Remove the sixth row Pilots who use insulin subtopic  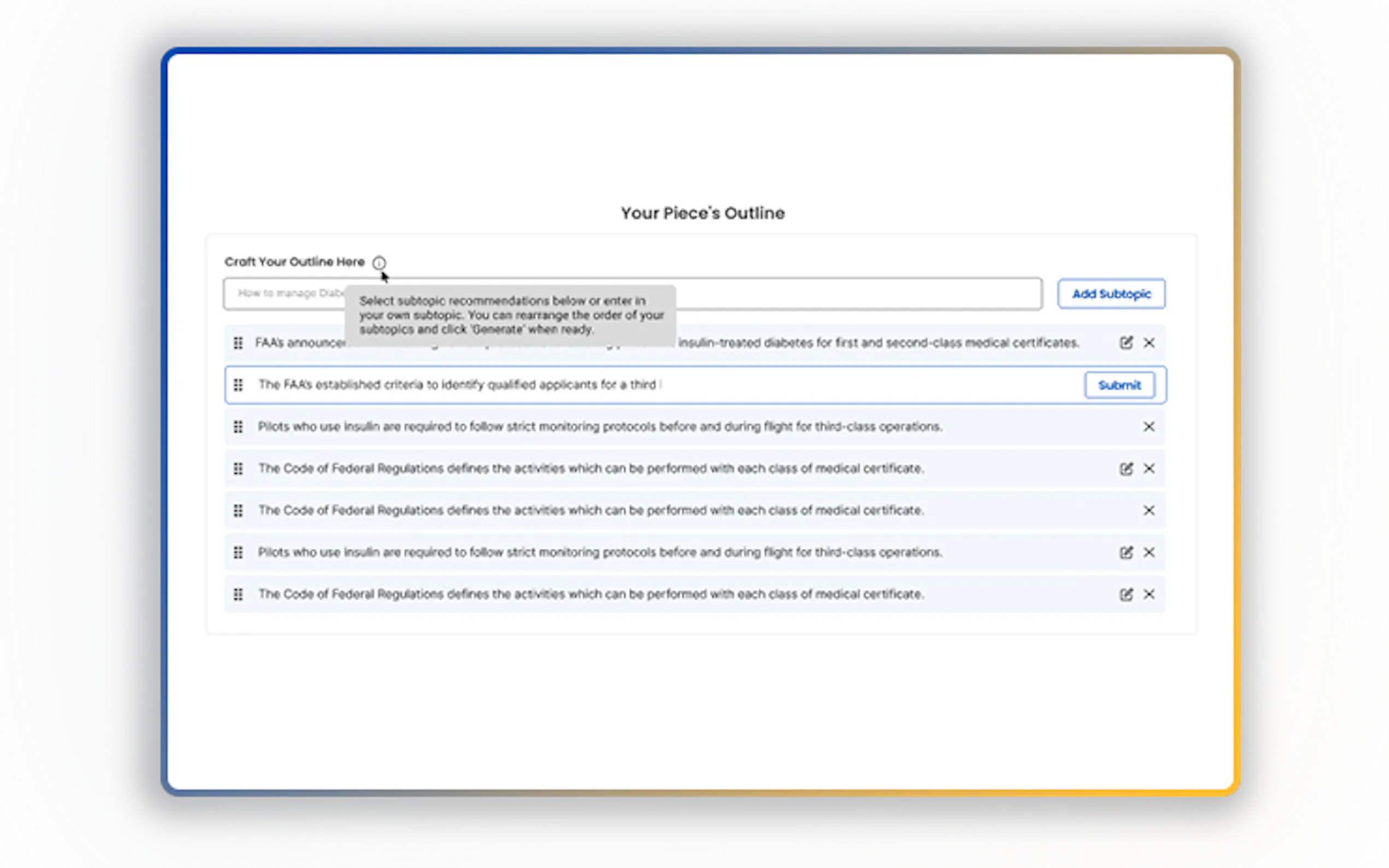pos(1149,552)
